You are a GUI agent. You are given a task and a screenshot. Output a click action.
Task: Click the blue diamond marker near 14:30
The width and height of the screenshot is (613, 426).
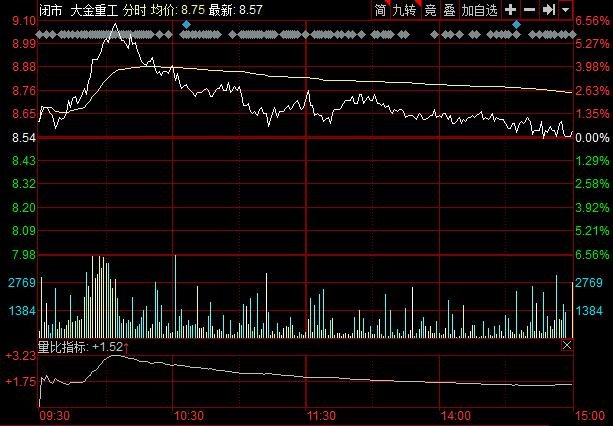tap(516, 25)
